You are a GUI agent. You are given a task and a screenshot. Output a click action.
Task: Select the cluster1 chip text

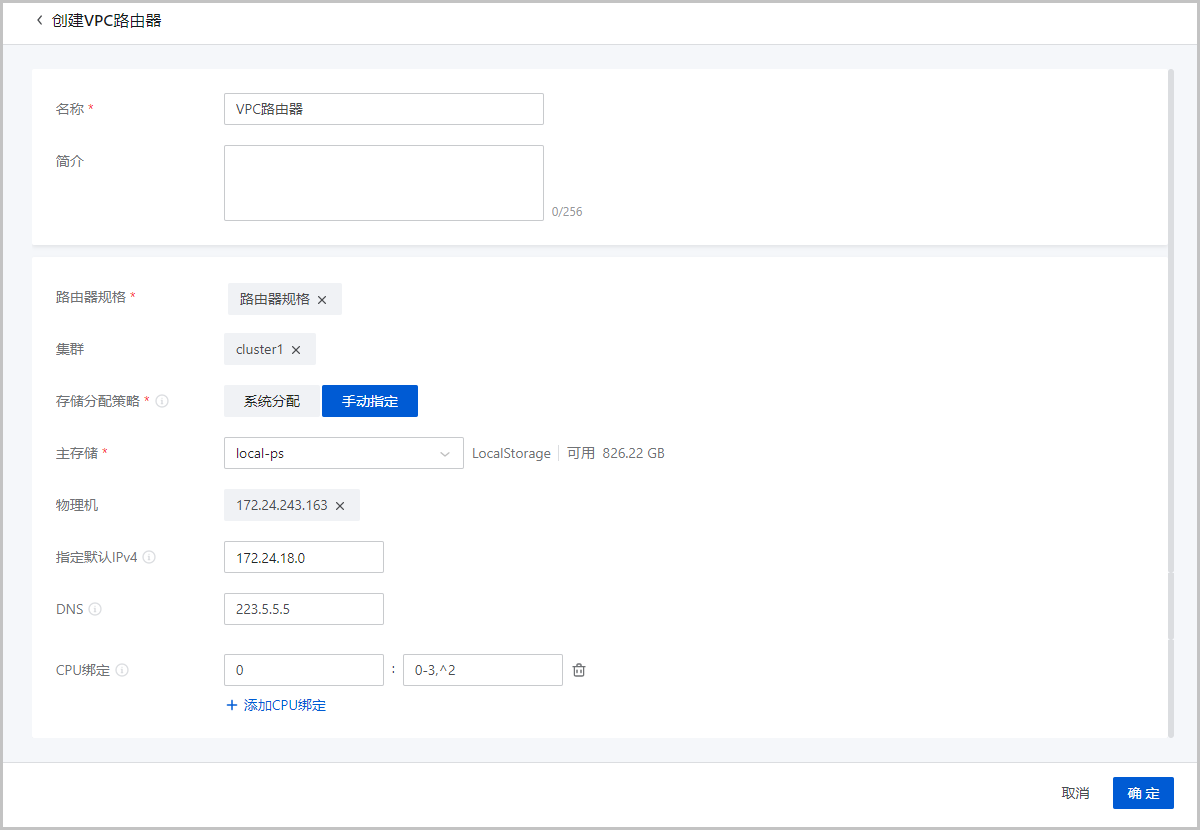260,350
